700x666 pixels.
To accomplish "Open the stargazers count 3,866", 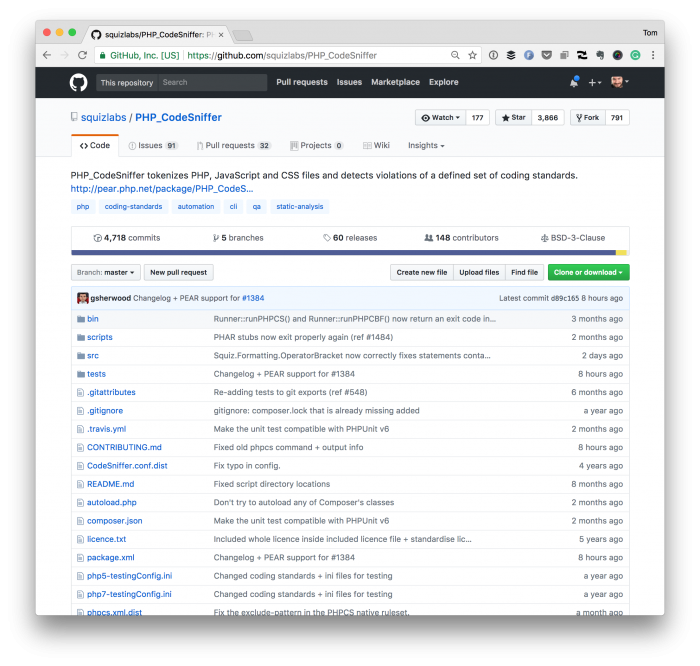I will [548, 118].
